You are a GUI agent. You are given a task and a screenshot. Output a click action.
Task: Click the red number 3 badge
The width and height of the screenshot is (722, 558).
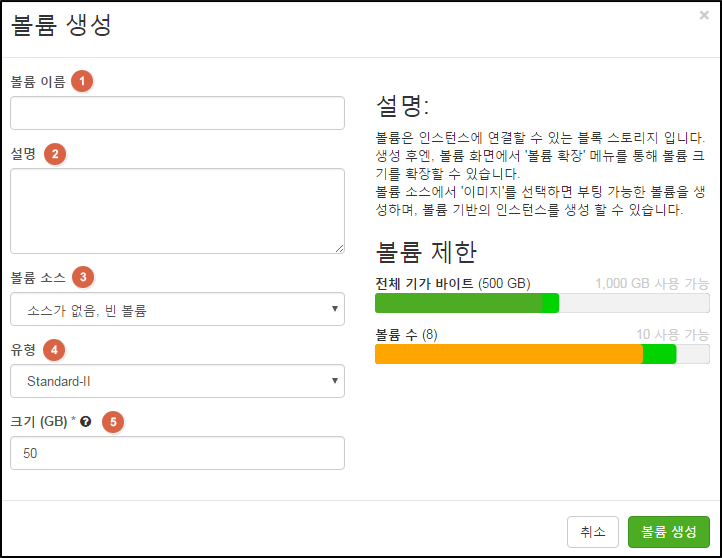click(83, 277)
